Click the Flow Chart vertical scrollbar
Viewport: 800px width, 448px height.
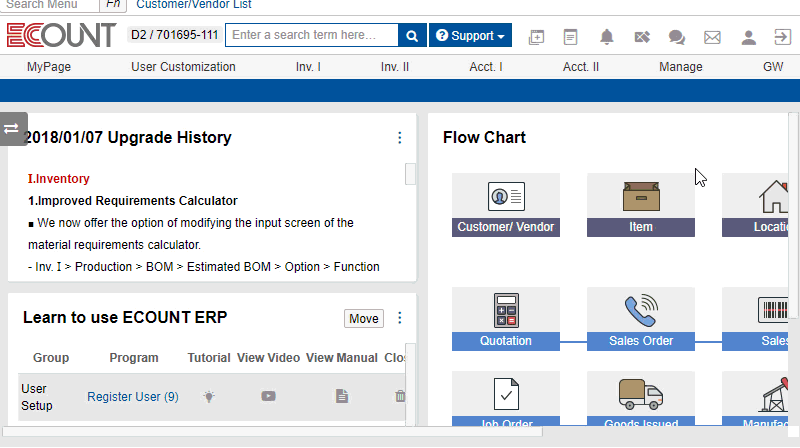[793, 217]
